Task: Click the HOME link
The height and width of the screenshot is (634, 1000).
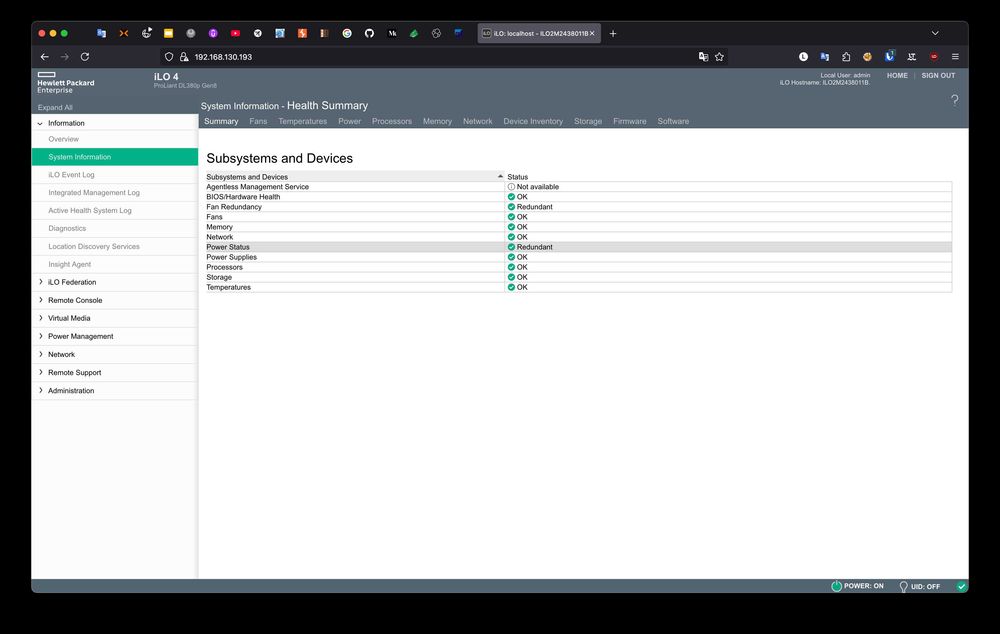Action: tap(897, 75)
